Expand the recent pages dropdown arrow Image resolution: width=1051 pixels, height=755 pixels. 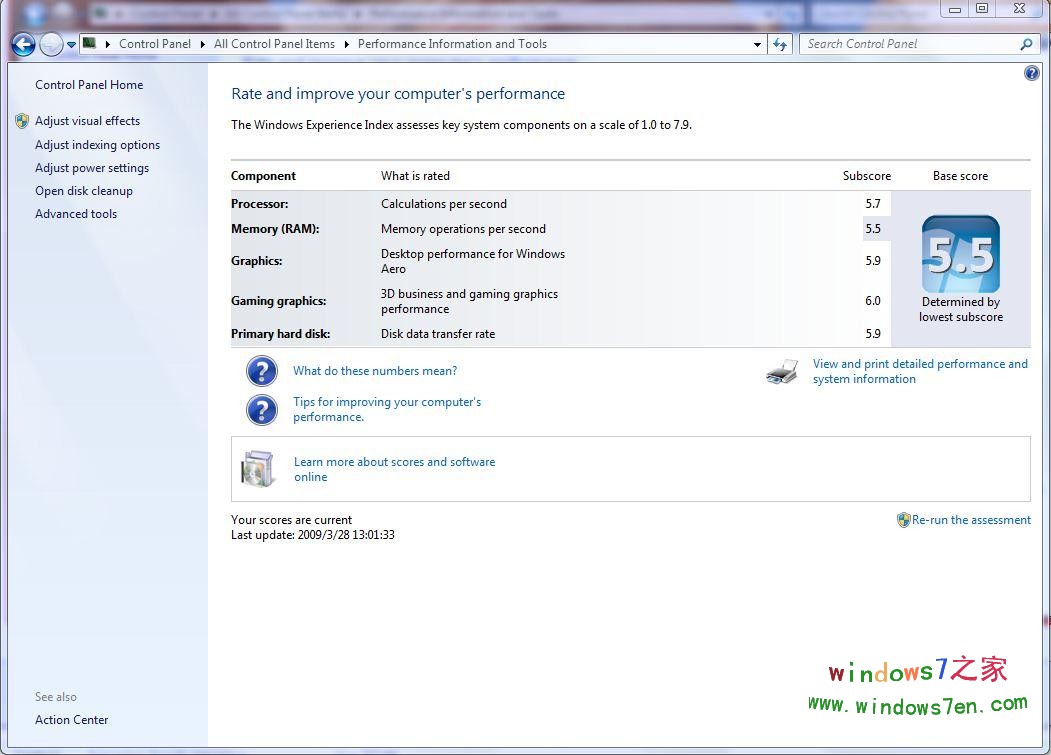72,44
